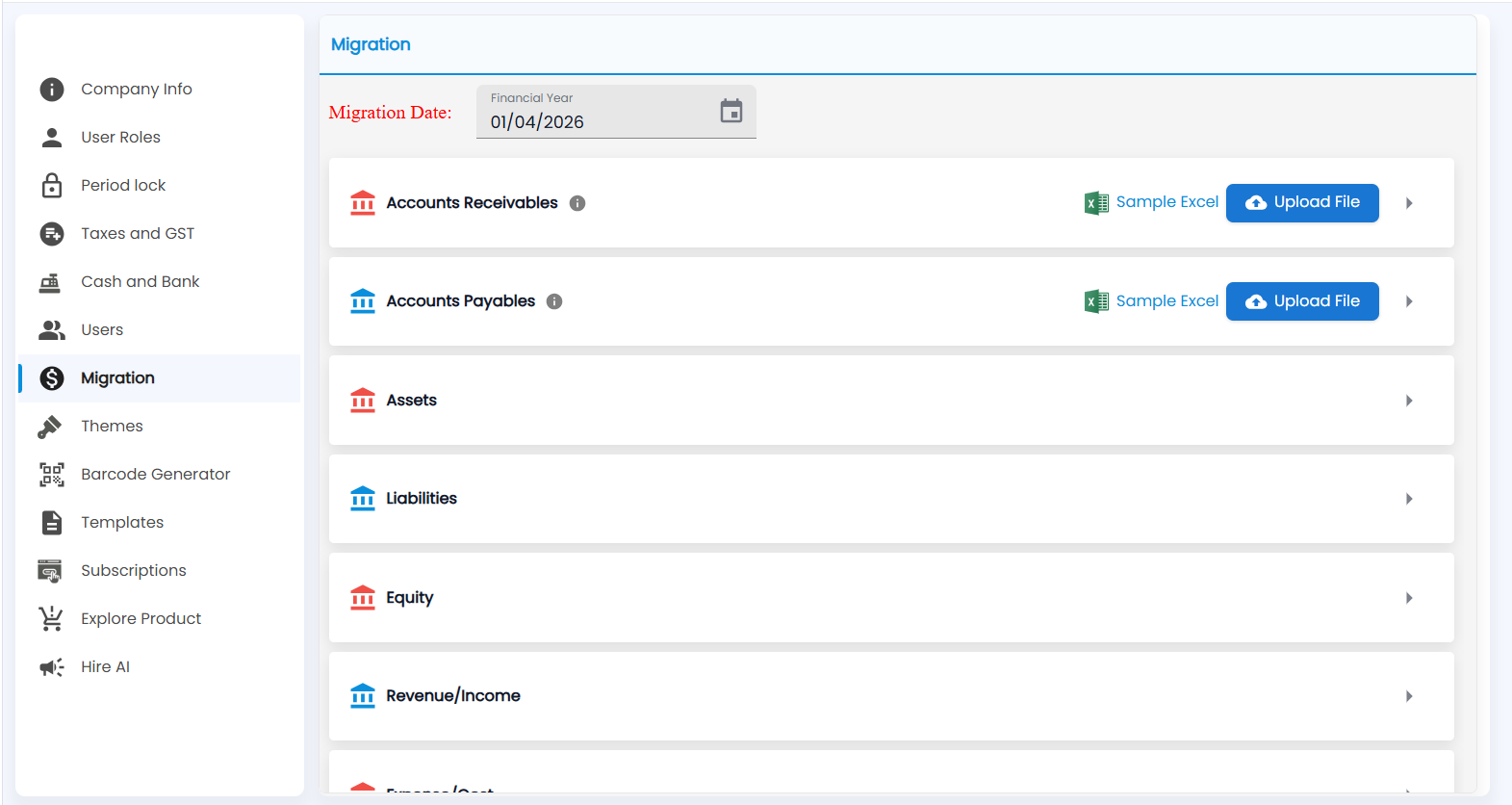Open Taxes and GST menu item
Viewport: 1512px width, 805px height.
click(x=160, y=234)
